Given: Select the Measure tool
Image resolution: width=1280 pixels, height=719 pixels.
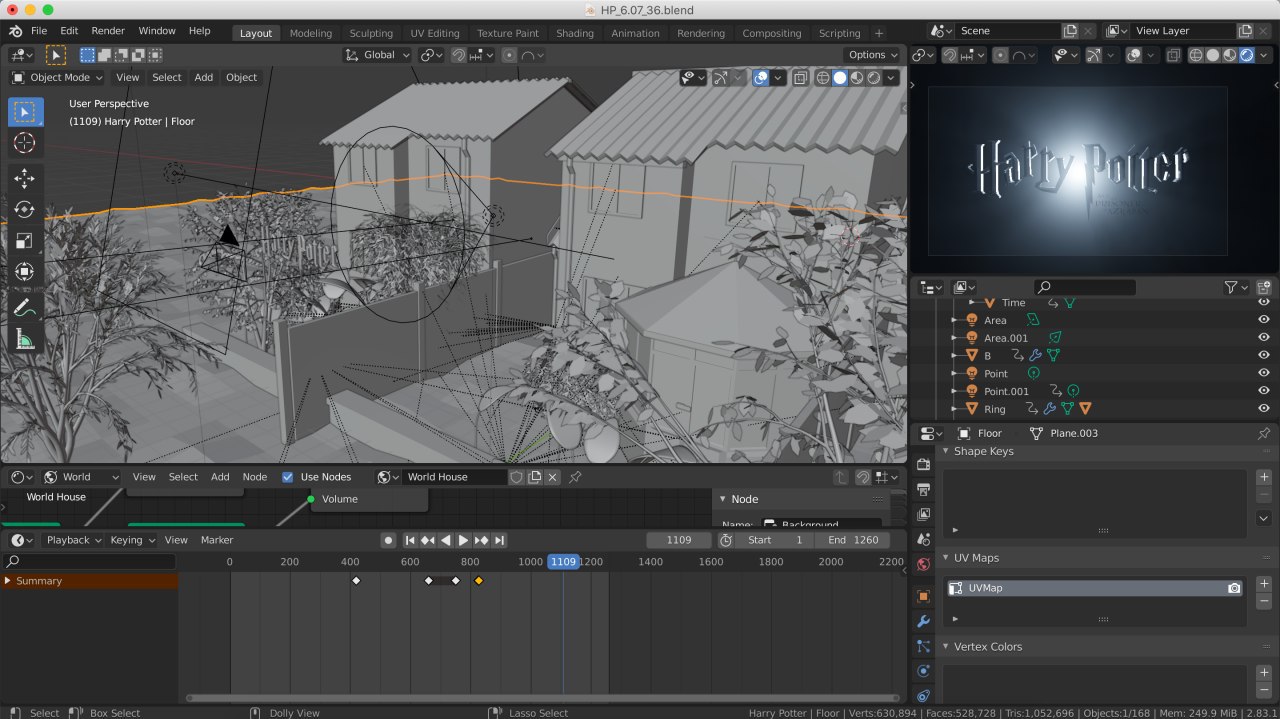Looking at the screenshot, I should coord(25,340).
